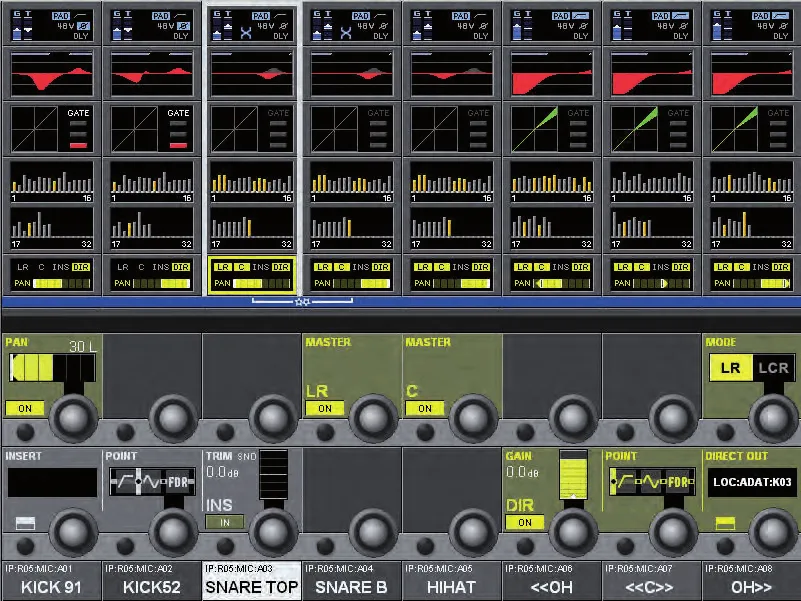Open the EQ curve display of SNARE TOP
801x601 pixels.
click(x=252, y=74)
